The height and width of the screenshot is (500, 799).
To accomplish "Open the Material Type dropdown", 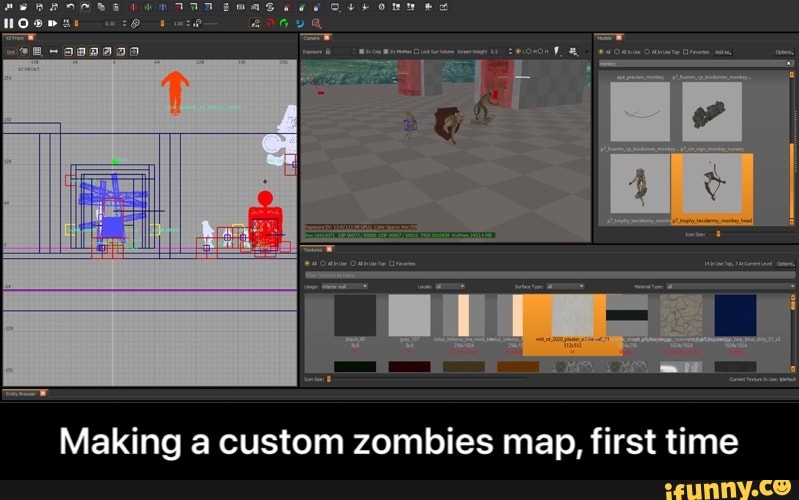I will pos(730,286).
